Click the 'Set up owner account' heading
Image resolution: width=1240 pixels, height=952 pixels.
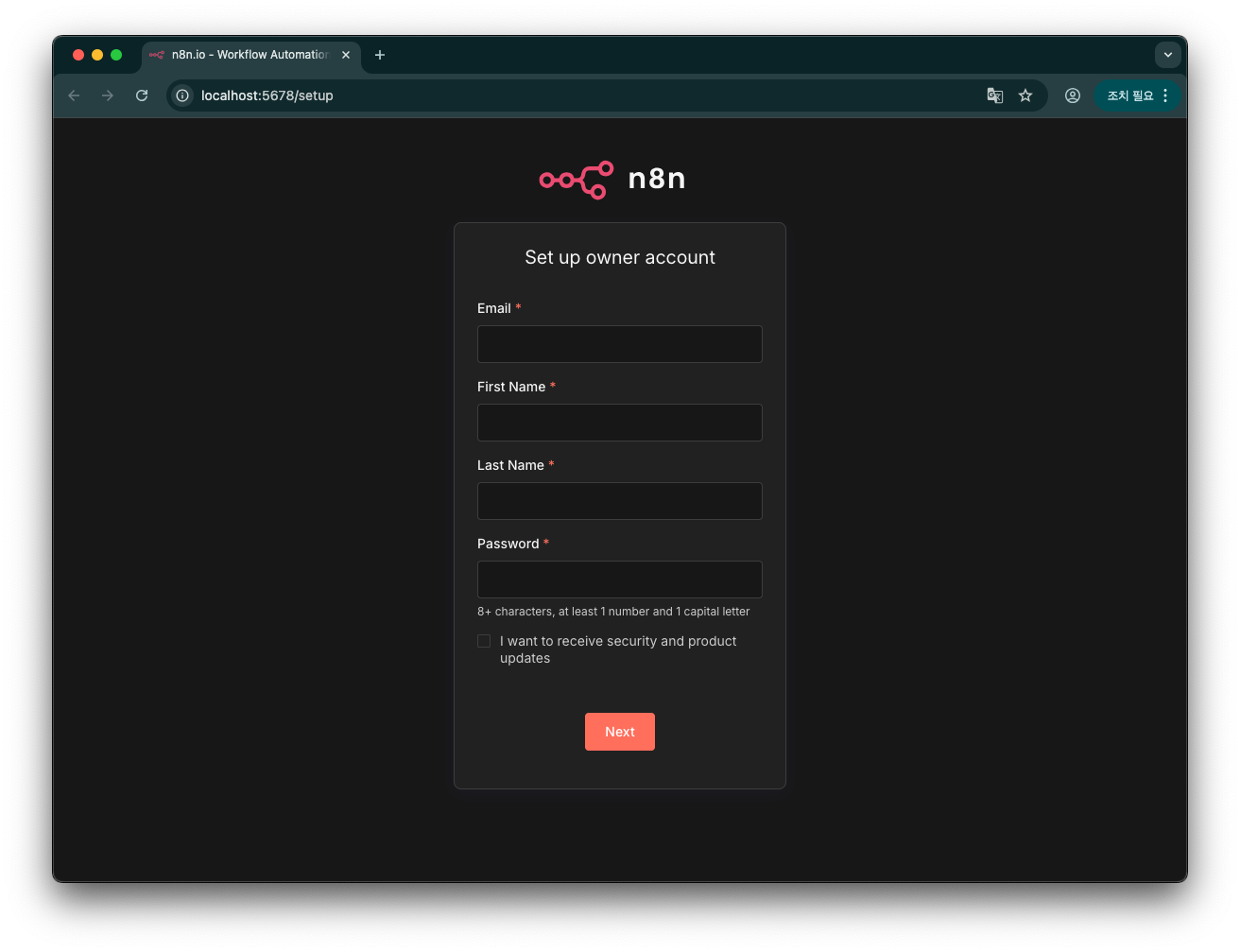coord(620,257)
